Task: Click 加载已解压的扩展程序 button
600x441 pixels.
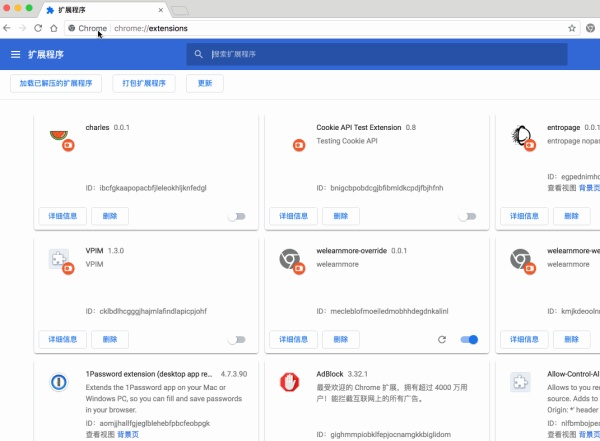Action: click(56, 83)
